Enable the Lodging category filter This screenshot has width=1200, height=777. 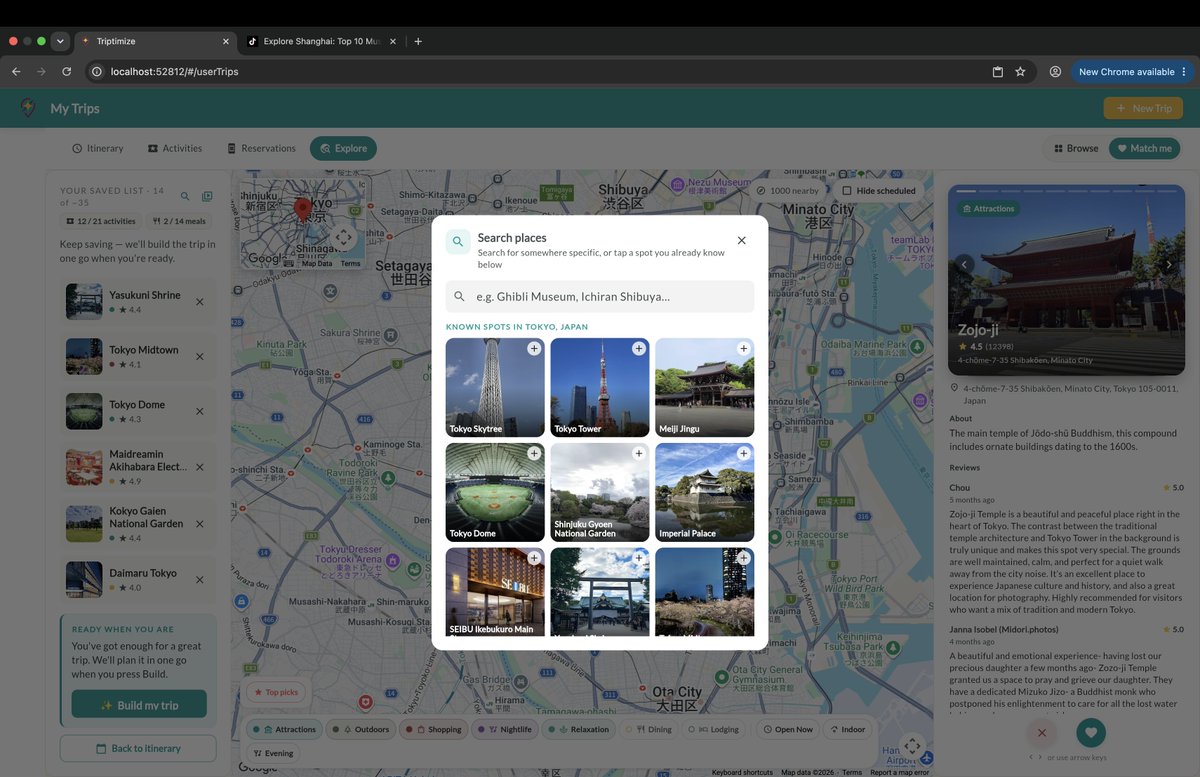(714, 729)
